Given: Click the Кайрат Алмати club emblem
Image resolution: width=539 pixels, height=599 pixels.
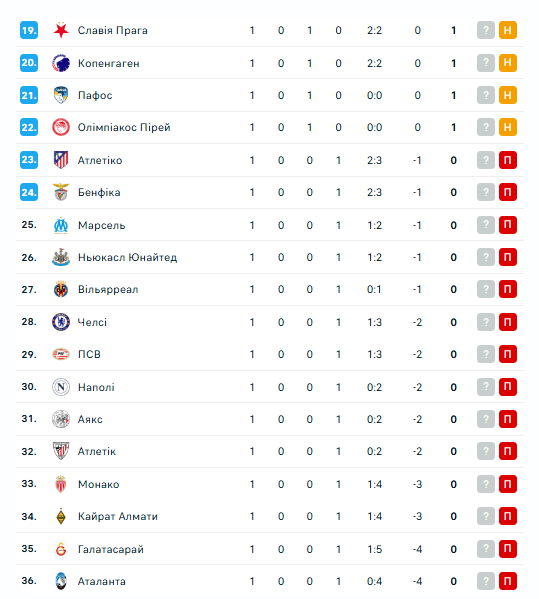Looking at the screenshot, I should point(61,516).
